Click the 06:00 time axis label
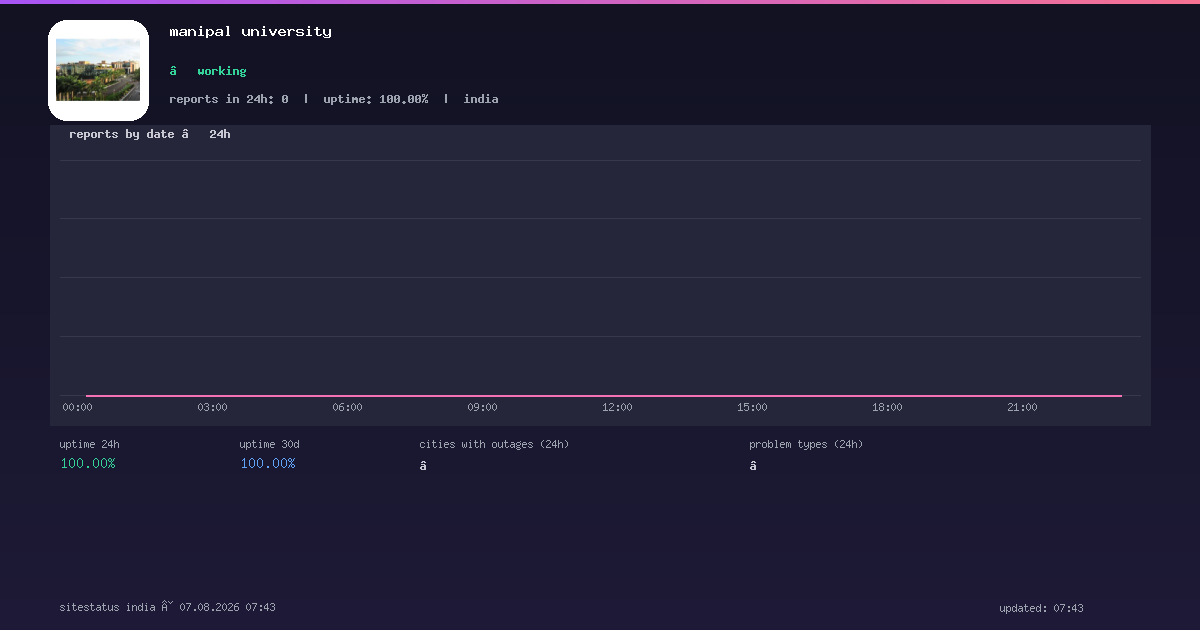 coord(347,407)
